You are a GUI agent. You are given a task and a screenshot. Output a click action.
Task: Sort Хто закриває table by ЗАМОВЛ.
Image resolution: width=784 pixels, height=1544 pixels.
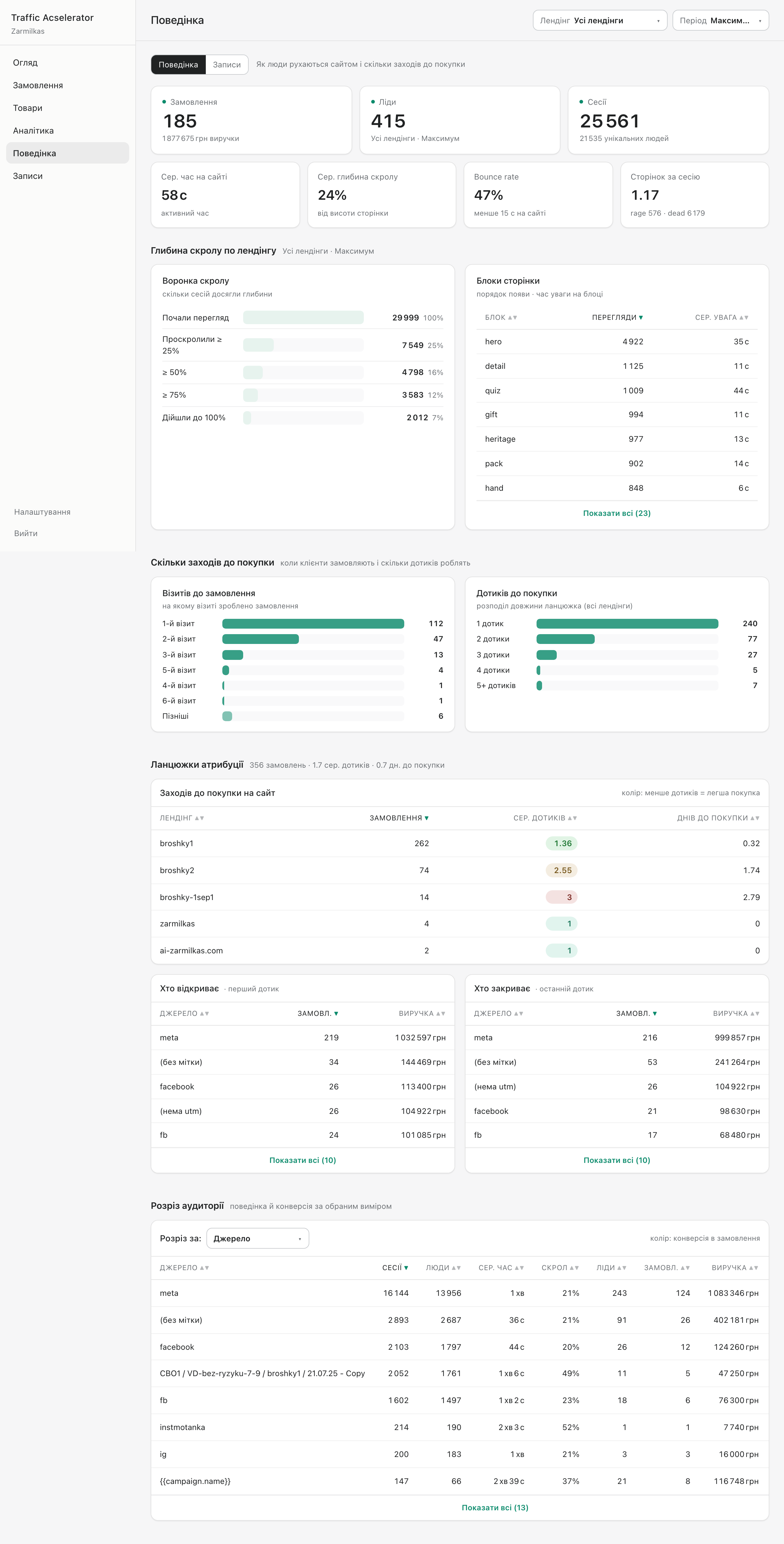point(637,1013)
